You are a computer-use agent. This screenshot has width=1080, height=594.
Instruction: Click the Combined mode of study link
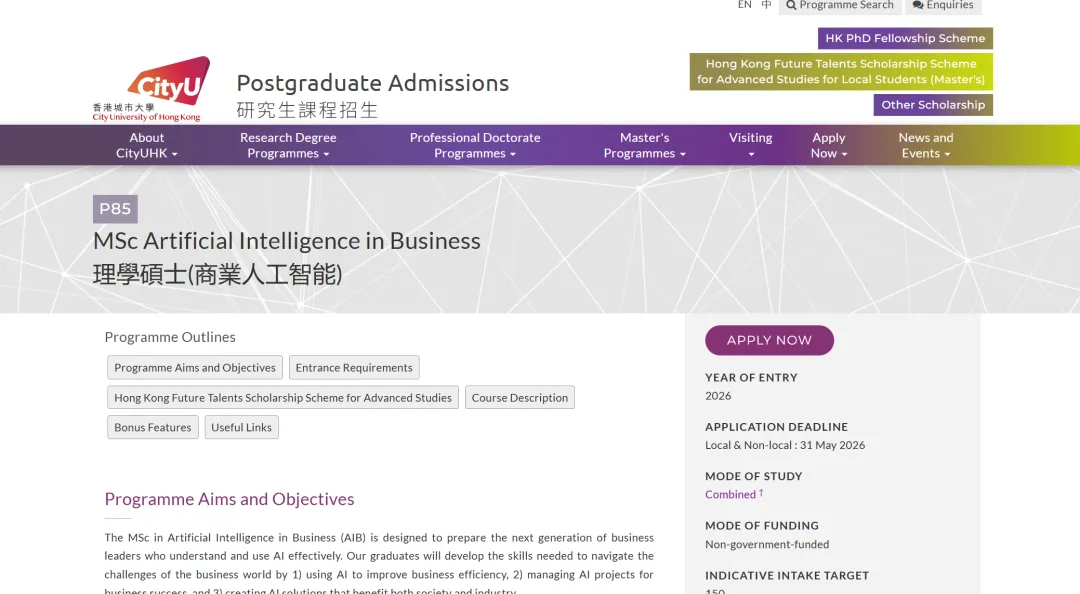730,495
